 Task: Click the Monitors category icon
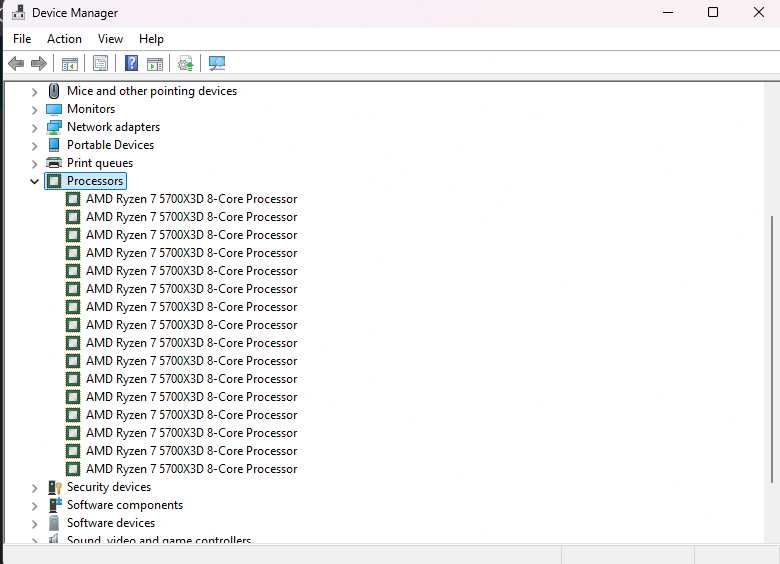pos(54,109)
